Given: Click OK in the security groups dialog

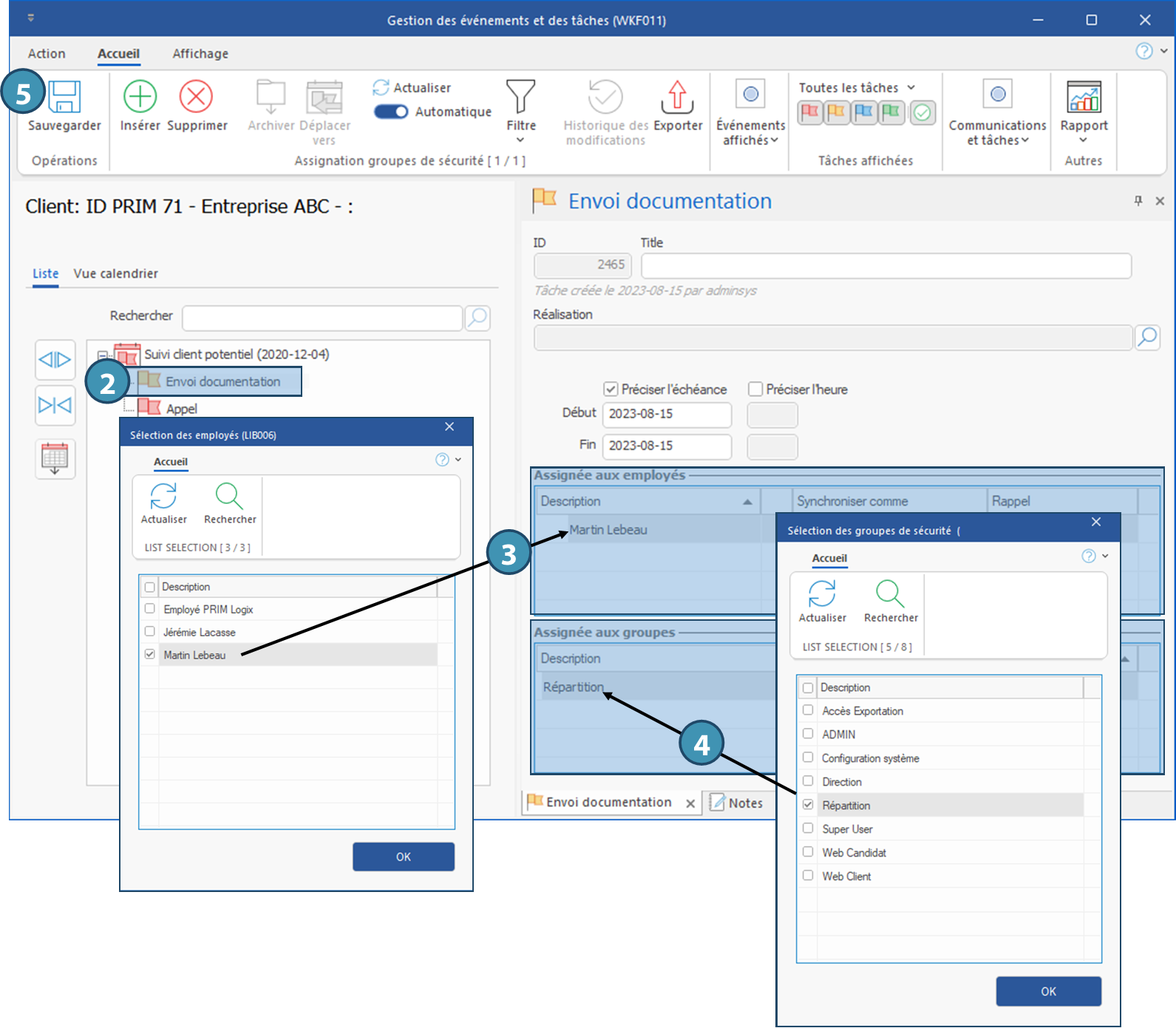Looking at the screenshot, I should click(x=1048, y=991).
